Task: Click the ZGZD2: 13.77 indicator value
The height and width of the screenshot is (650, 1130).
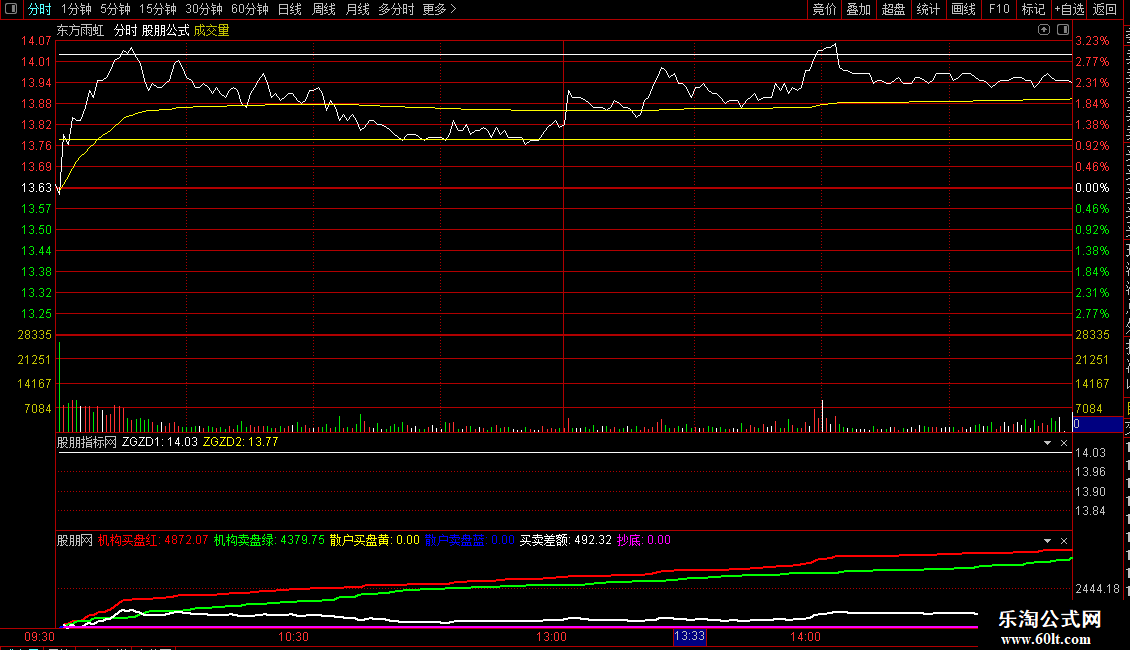Action: tap(240, 442)
